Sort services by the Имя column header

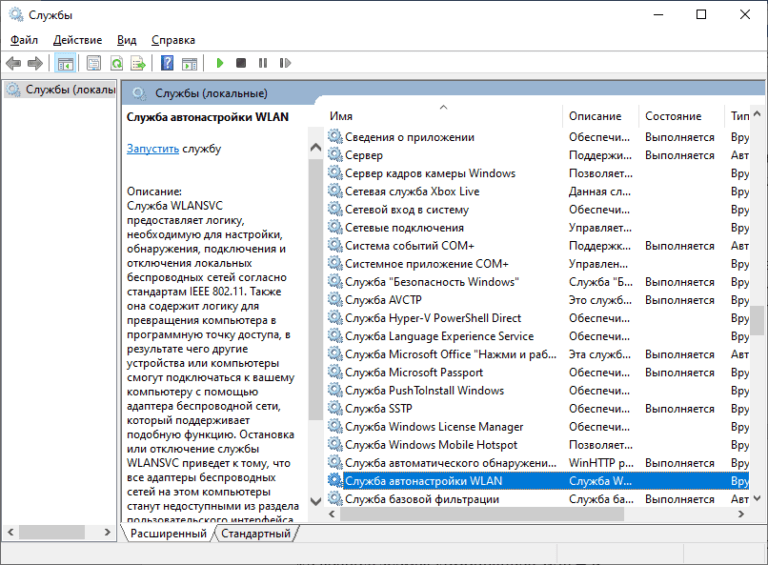(x=440, y=116)
